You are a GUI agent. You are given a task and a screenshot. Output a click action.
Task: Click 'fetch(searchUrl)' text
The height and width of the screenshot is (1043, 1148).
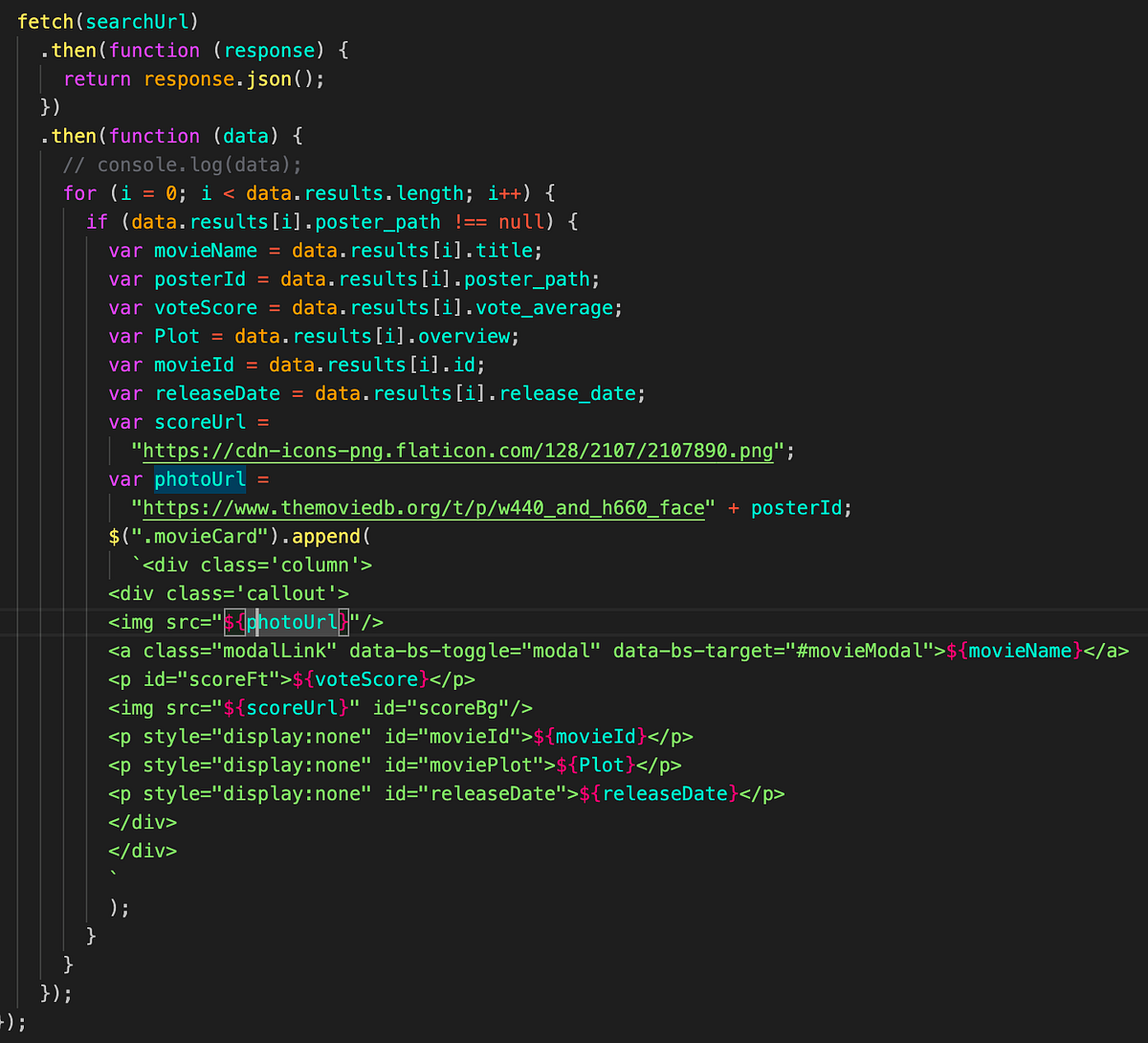click(108, 21)
